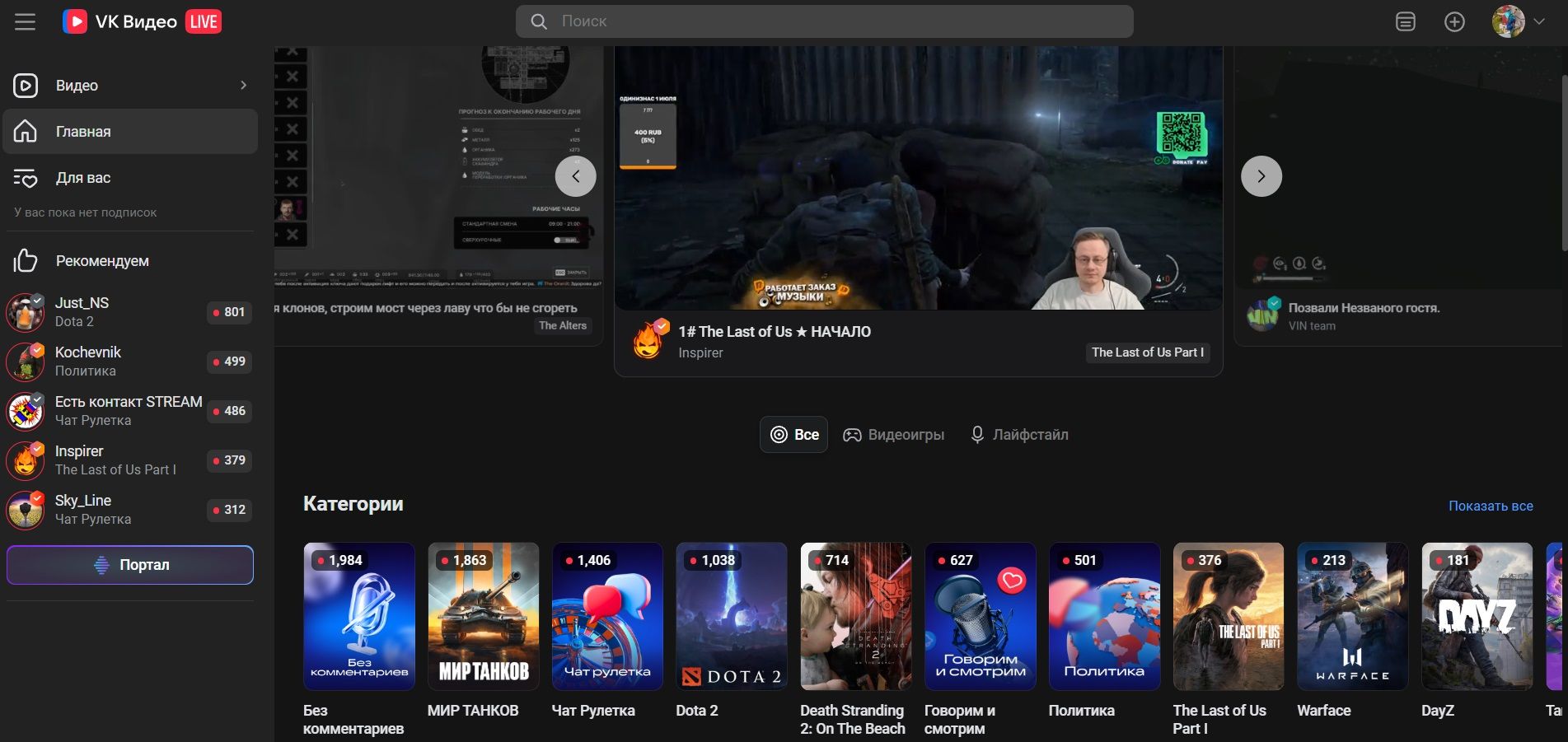Expand the Видео menu chevron
Image resolution: width=1568 pixels, height=742 pixels.
pos(243,85)
